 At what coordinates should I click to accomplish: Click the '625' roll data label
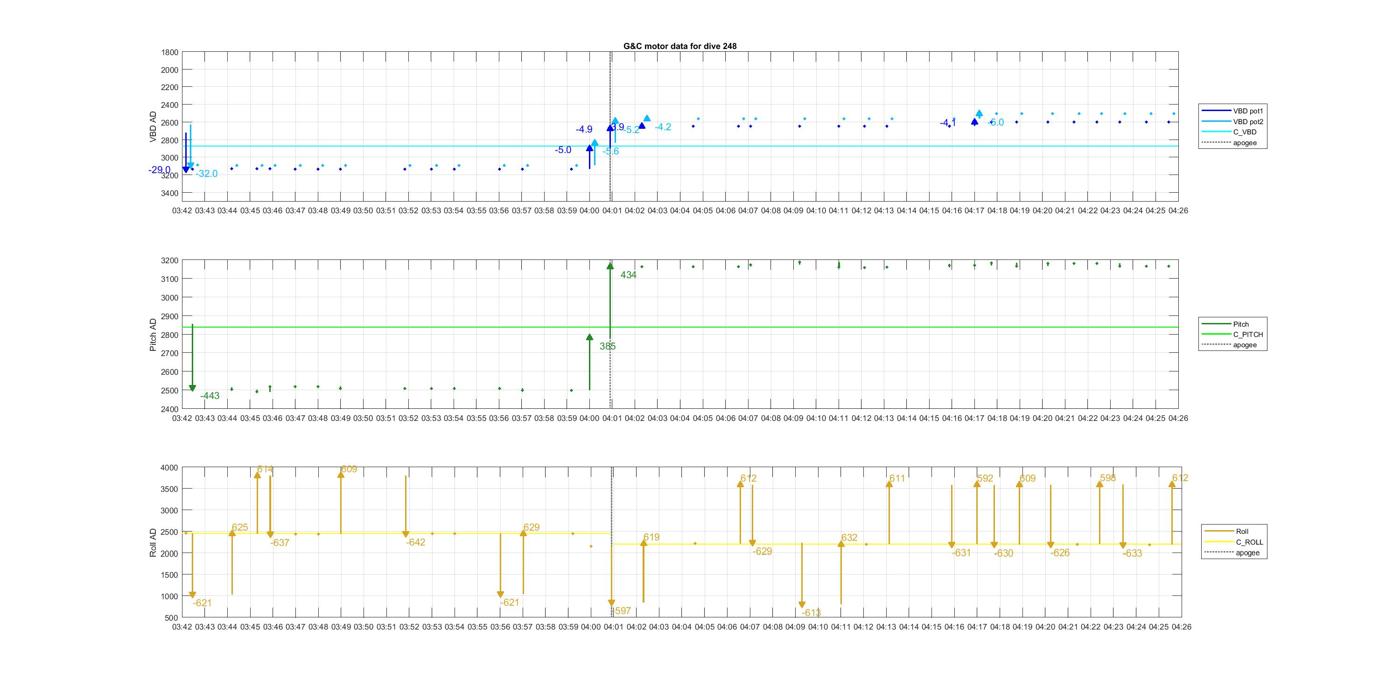240,527
